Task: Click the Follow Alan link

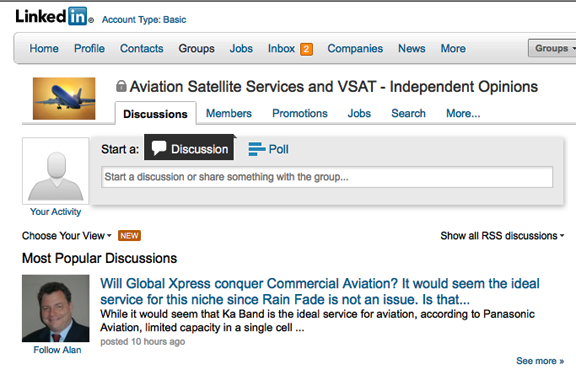Action: (x=57, y=350)
